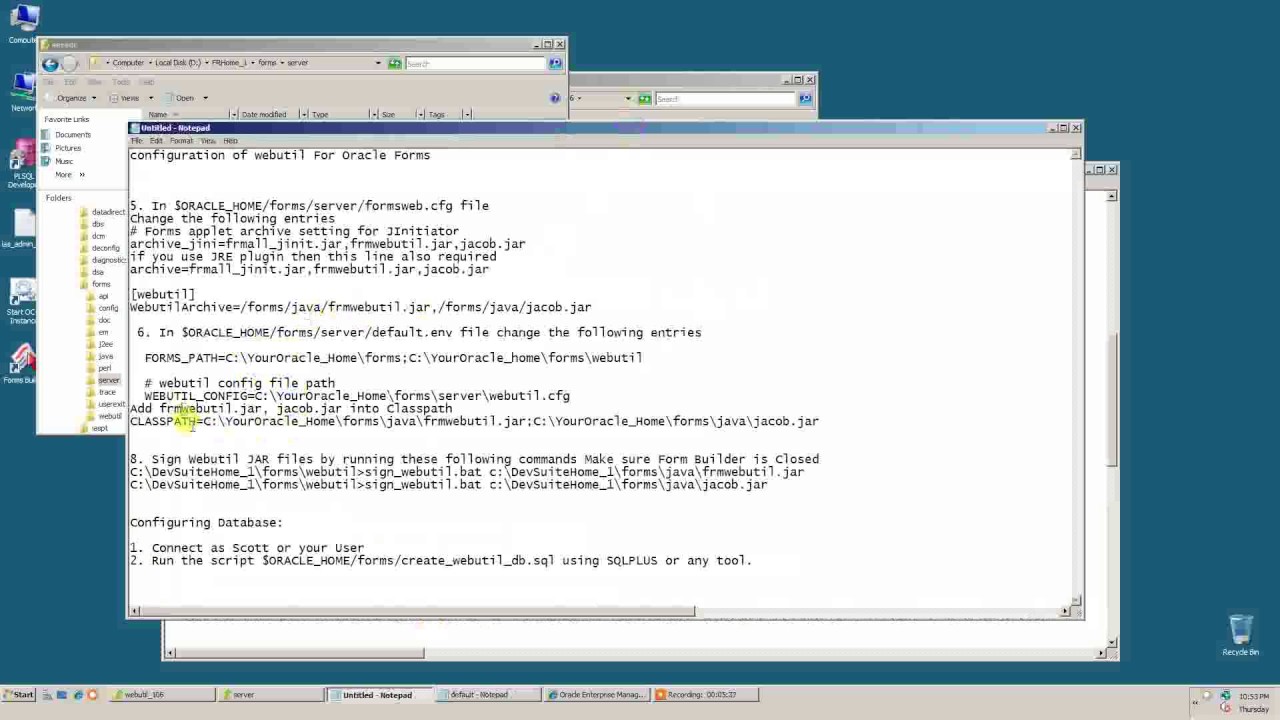Open the Views dropdown in Explorer
Image resolution: width=1280 pixels, height=720 pixels.
130,98
